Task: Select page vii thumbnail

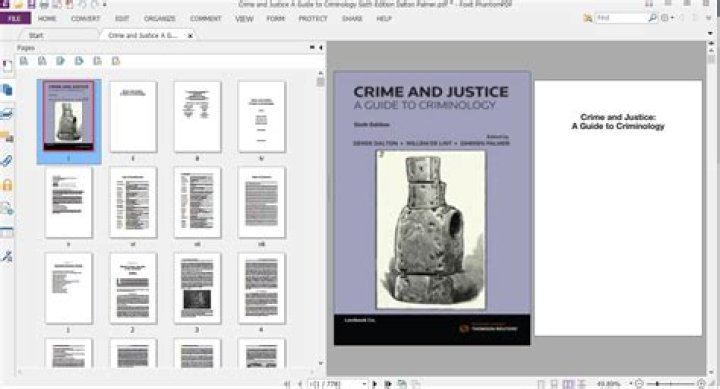Action: tap(197, 202)
